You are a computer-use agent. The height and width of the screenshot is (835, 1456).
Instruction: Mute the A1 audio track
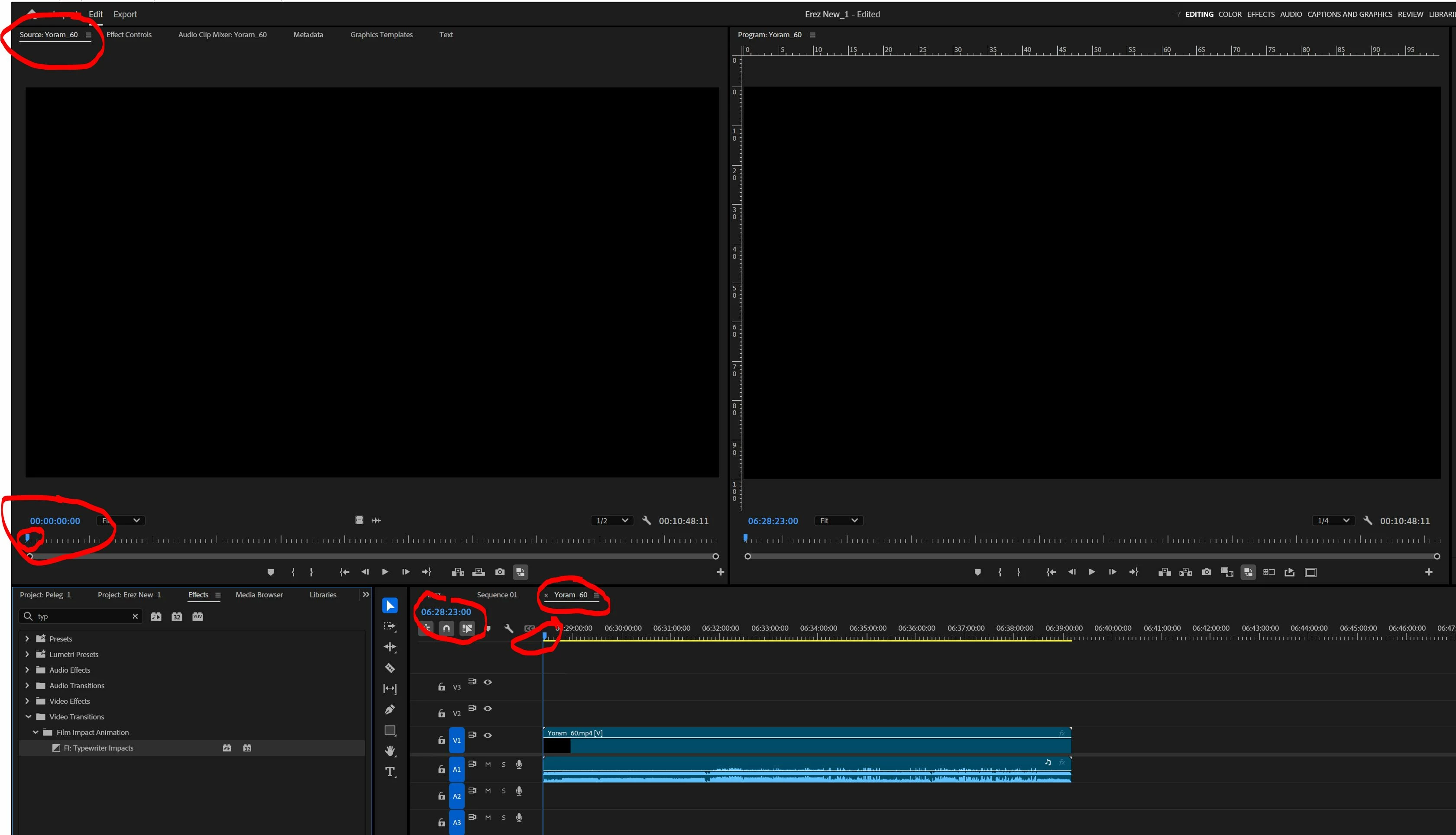[488, 764]
